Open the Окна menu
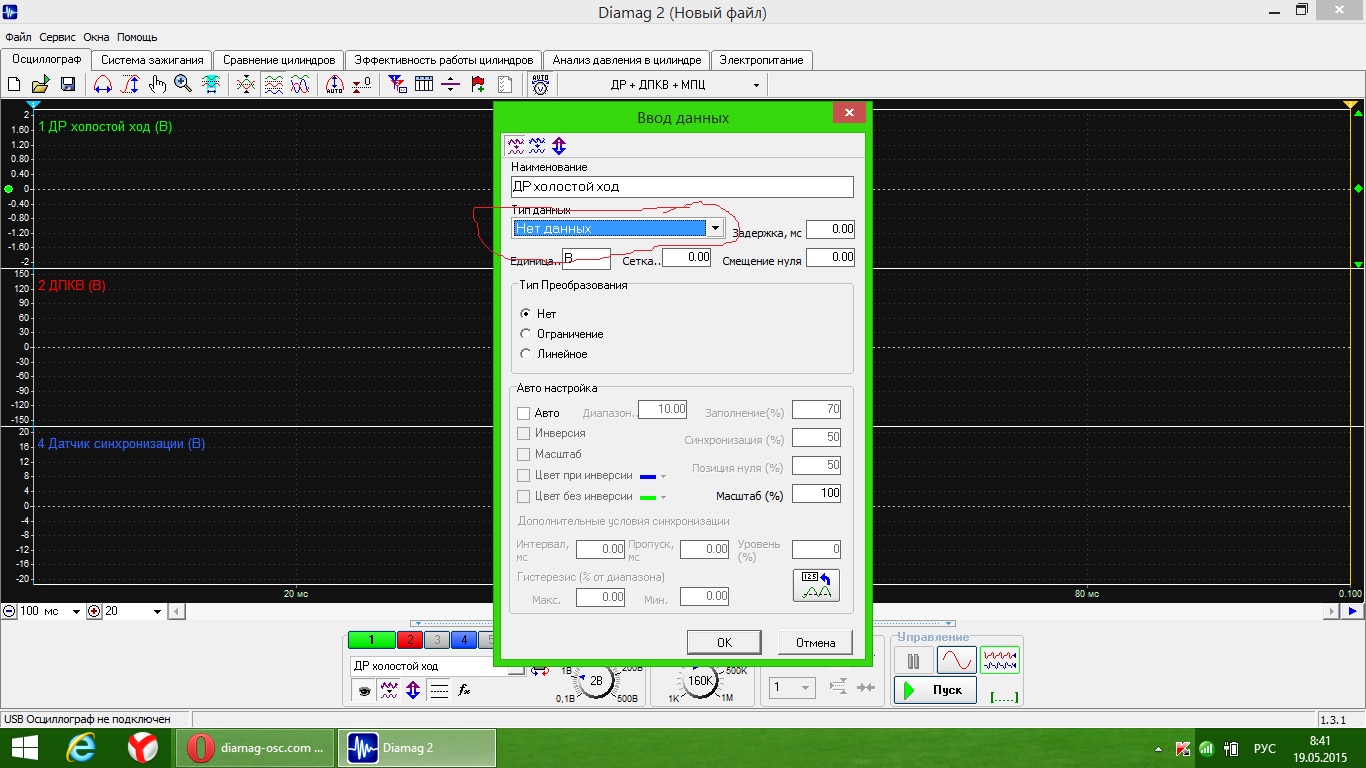The height and width of the screenshot is (768, 1366). click(x=97, y=37)
